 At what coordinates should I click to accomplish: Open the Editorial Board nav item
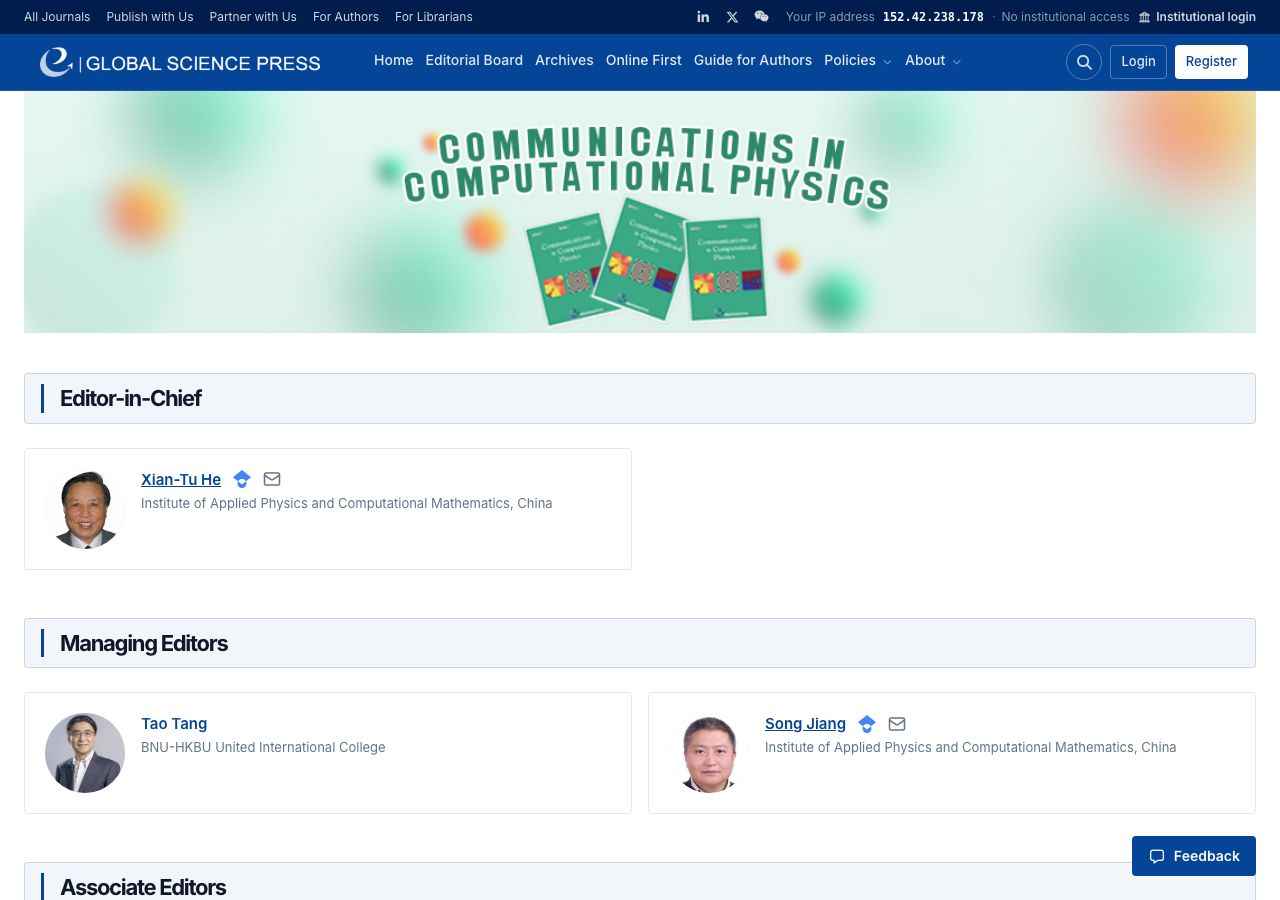pyautogui.click(x=474, y=61)
